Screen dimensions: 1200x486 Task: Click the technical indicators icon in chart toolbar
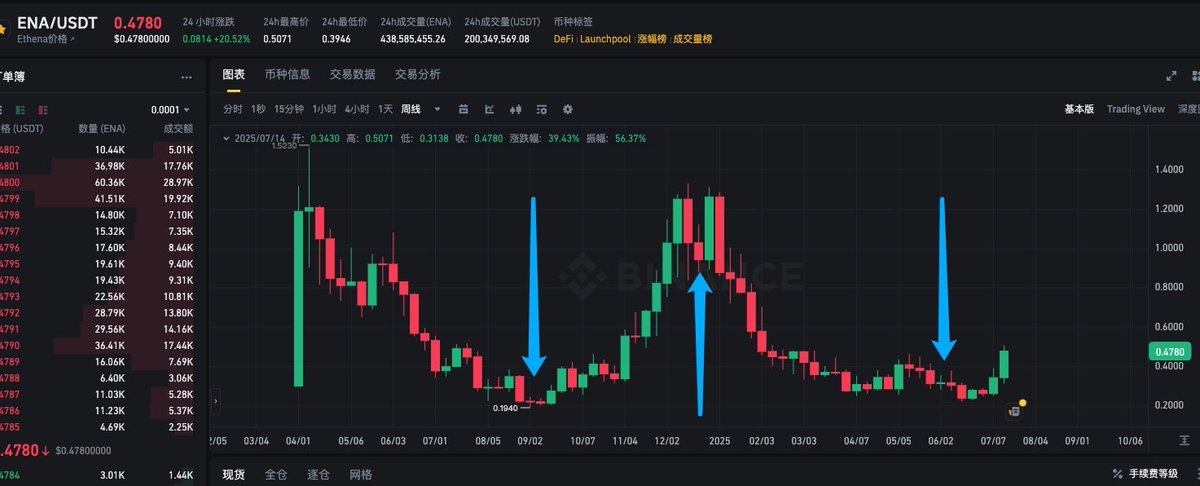pos(542,109)
